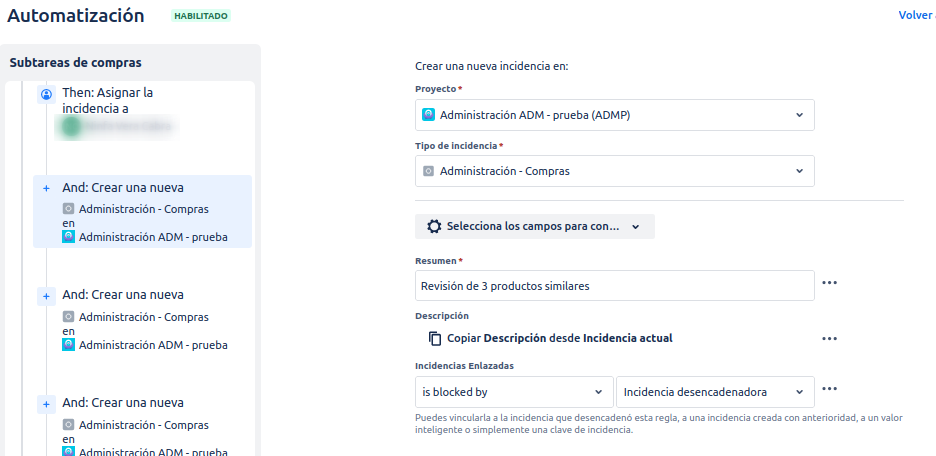
Task: Open the more options menu next to Incidencias Enlazadas
Action: [x=829, y=389]
